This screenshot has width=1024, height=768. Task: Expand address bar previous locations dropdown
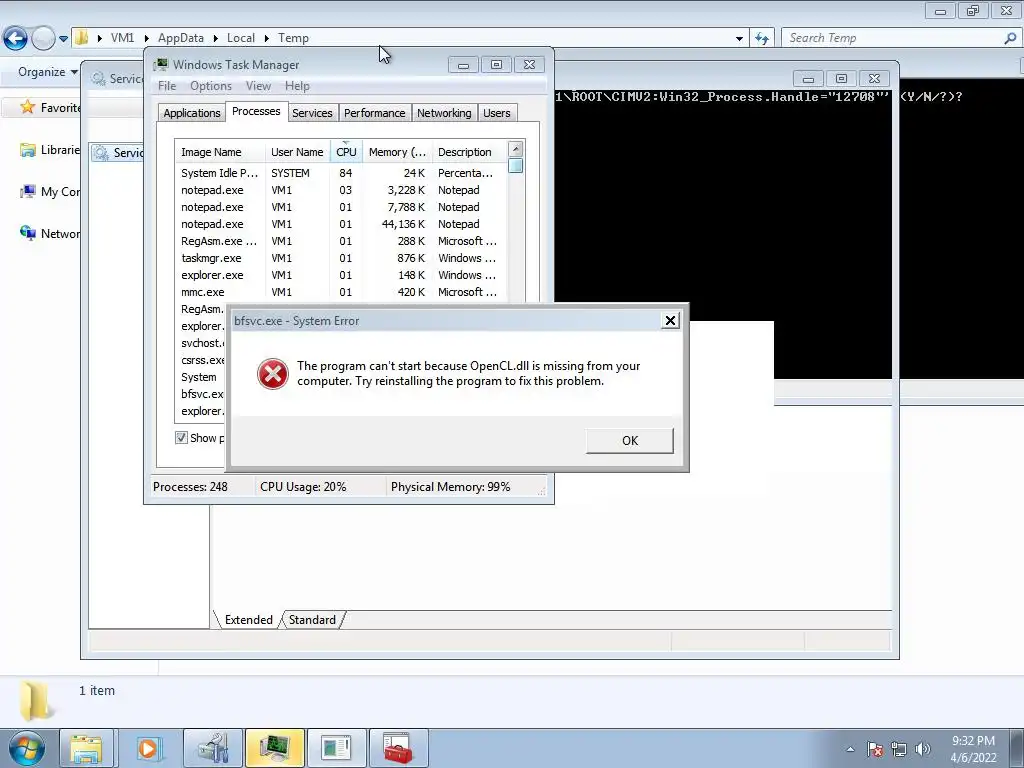[x=739, y=39]
